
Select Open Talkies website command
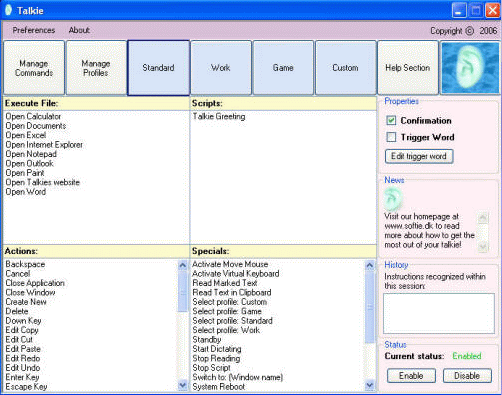click(43, 182)
